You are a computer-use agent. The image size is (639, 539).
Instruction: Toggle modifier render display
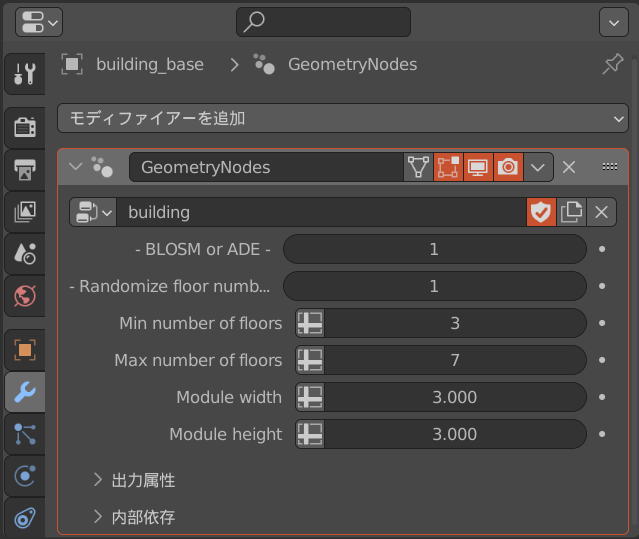coord(508,167)
